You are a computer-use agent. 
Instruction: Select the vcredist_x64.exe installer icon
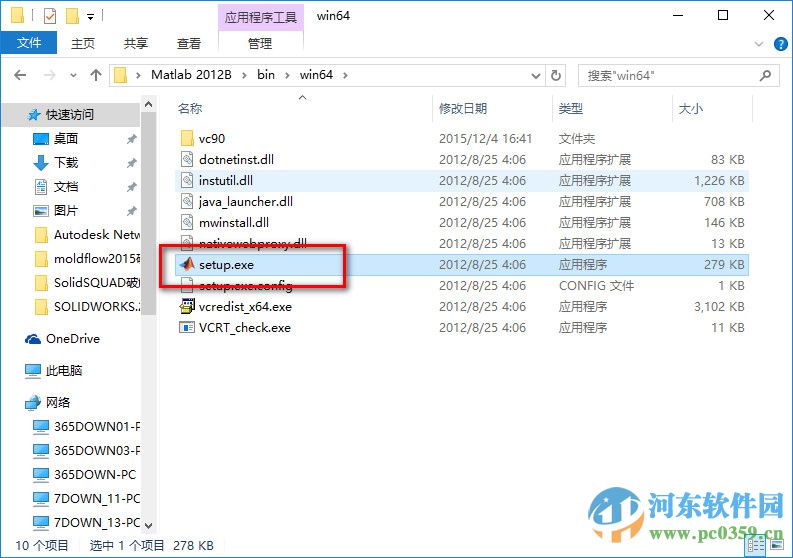187,306
